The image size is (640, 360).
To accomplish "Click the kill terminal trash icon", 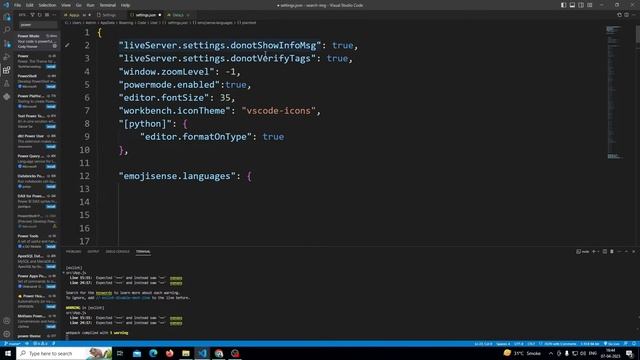I will (x=612, y=251).
